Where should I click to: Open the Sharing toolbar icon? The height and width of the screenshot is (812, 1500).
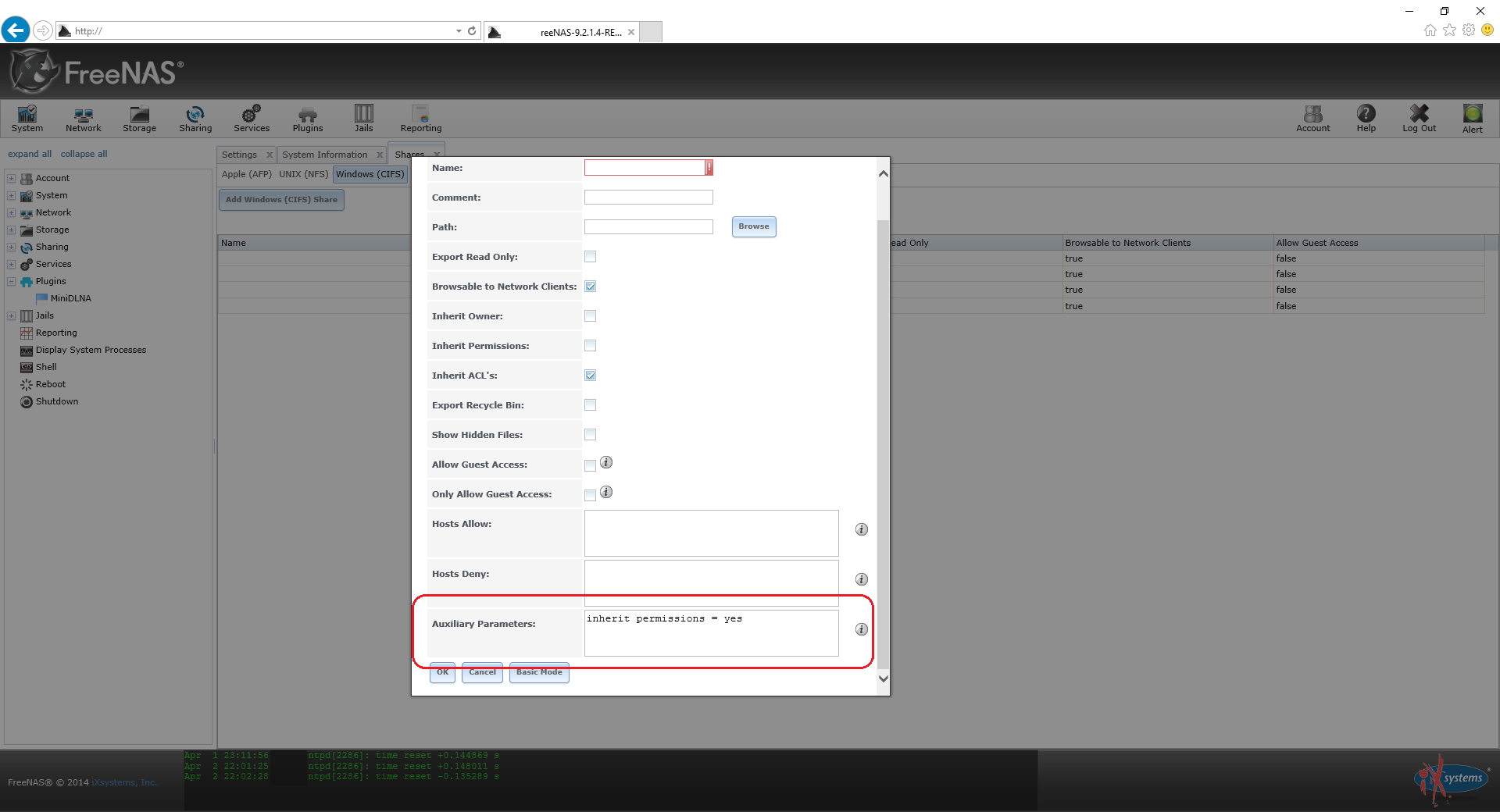(x=195, y=119)
